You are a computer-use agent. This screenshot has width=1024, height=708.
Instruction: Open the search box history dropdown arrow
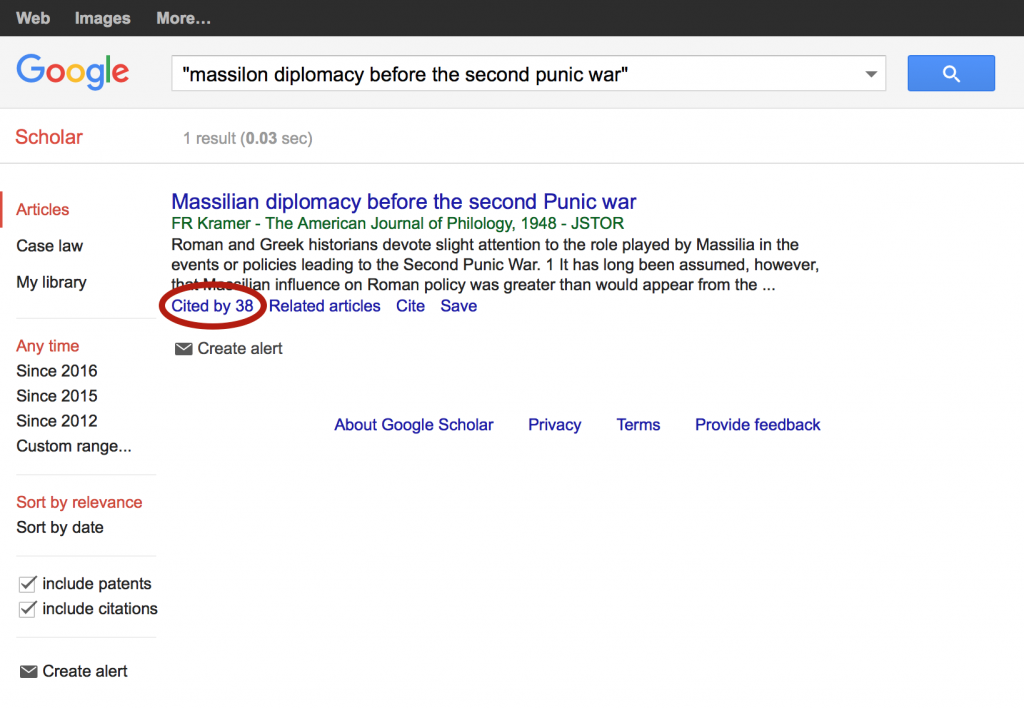(871, 73)
